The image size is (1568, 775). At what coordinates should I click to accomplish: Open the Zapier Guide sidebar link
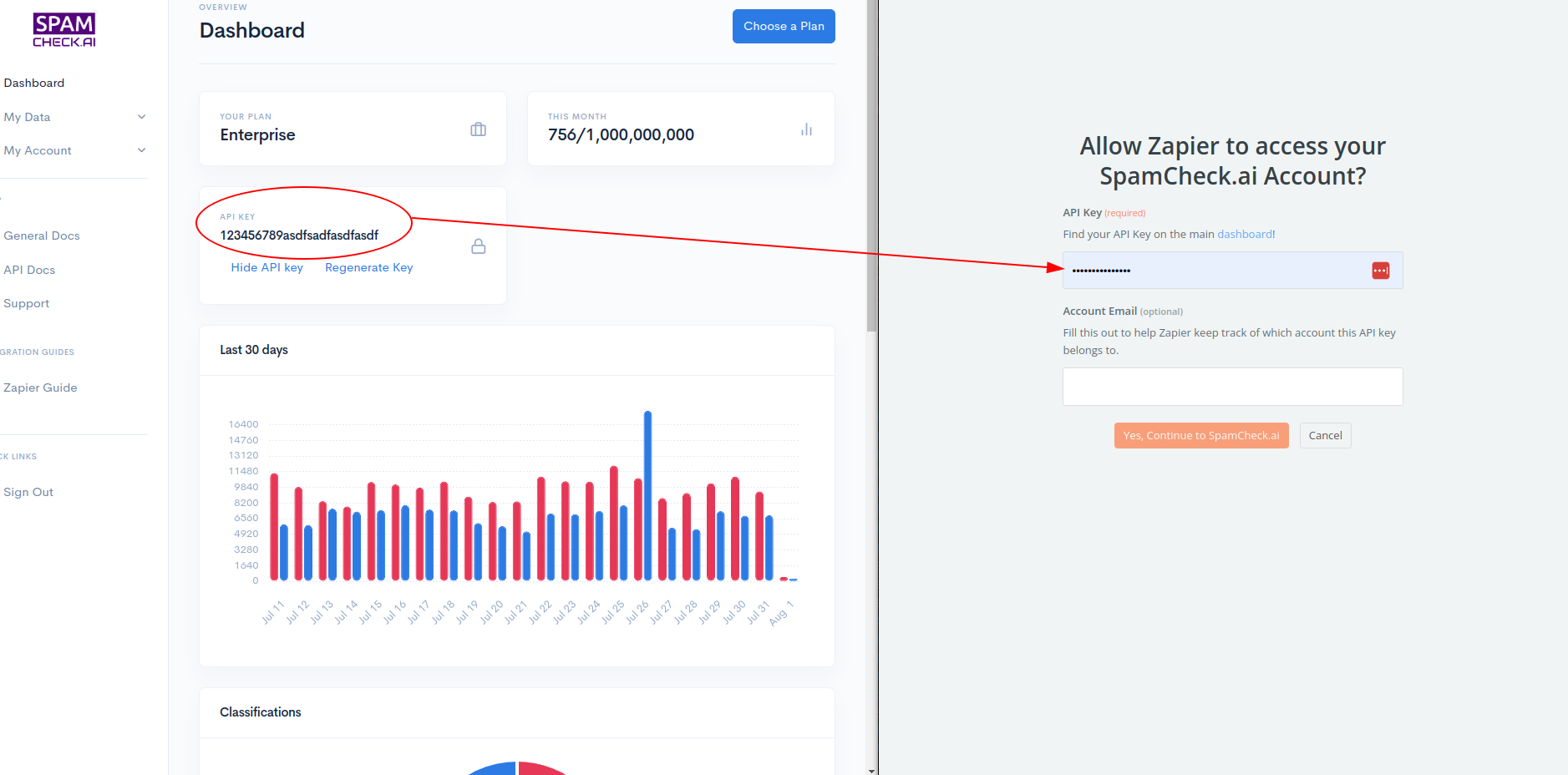click(40, 387)
